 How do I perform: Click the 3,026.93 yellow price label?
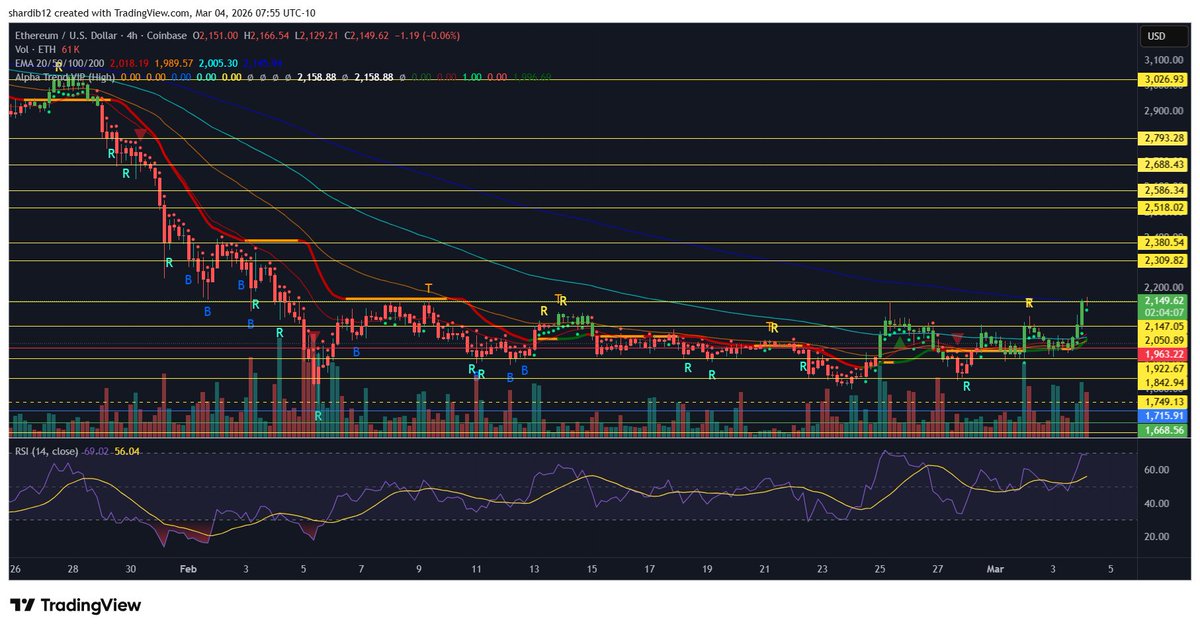coord(1164,79)
